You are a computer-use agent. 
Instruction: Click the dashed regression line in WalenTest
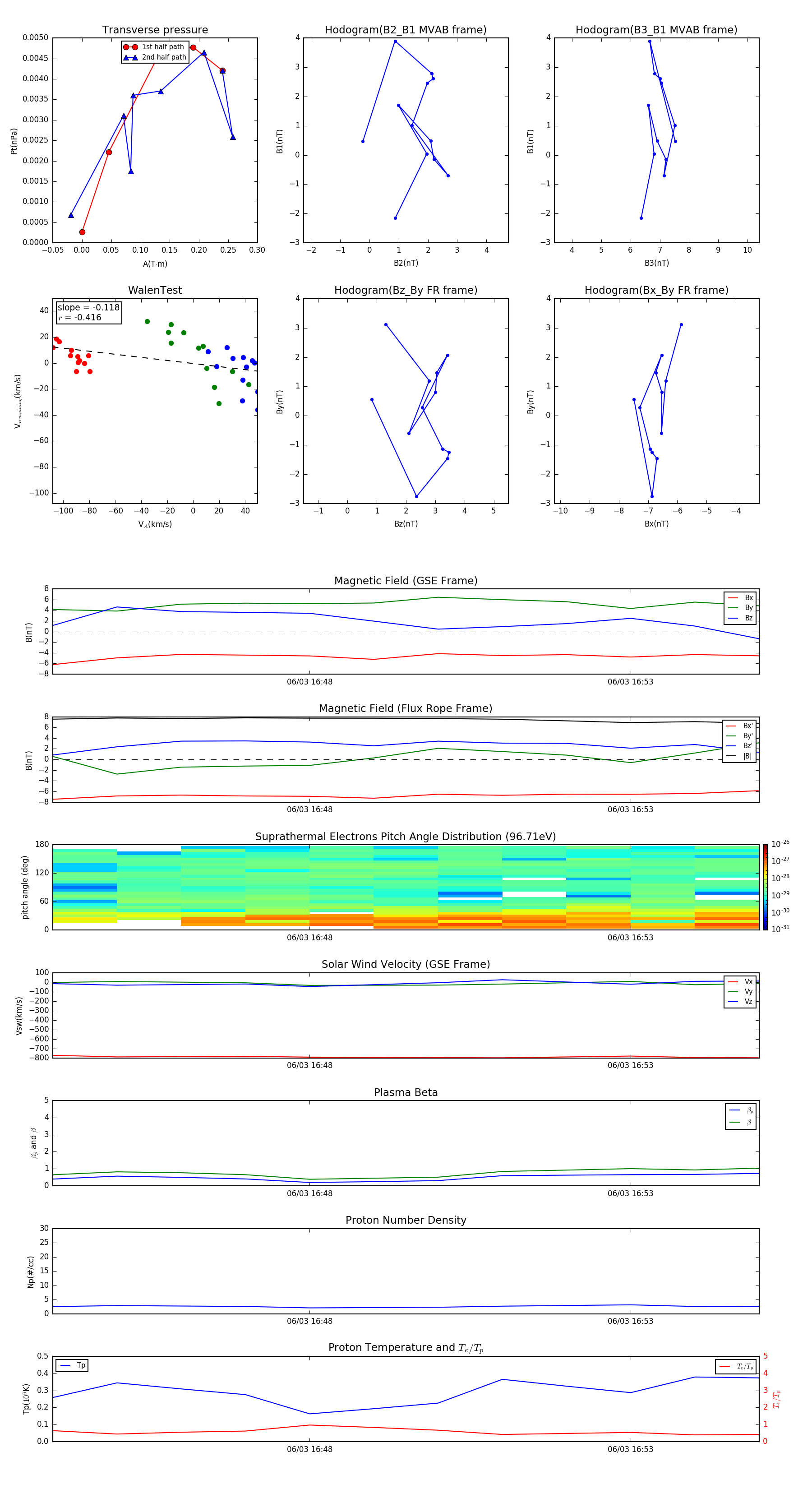coord(155,358)
